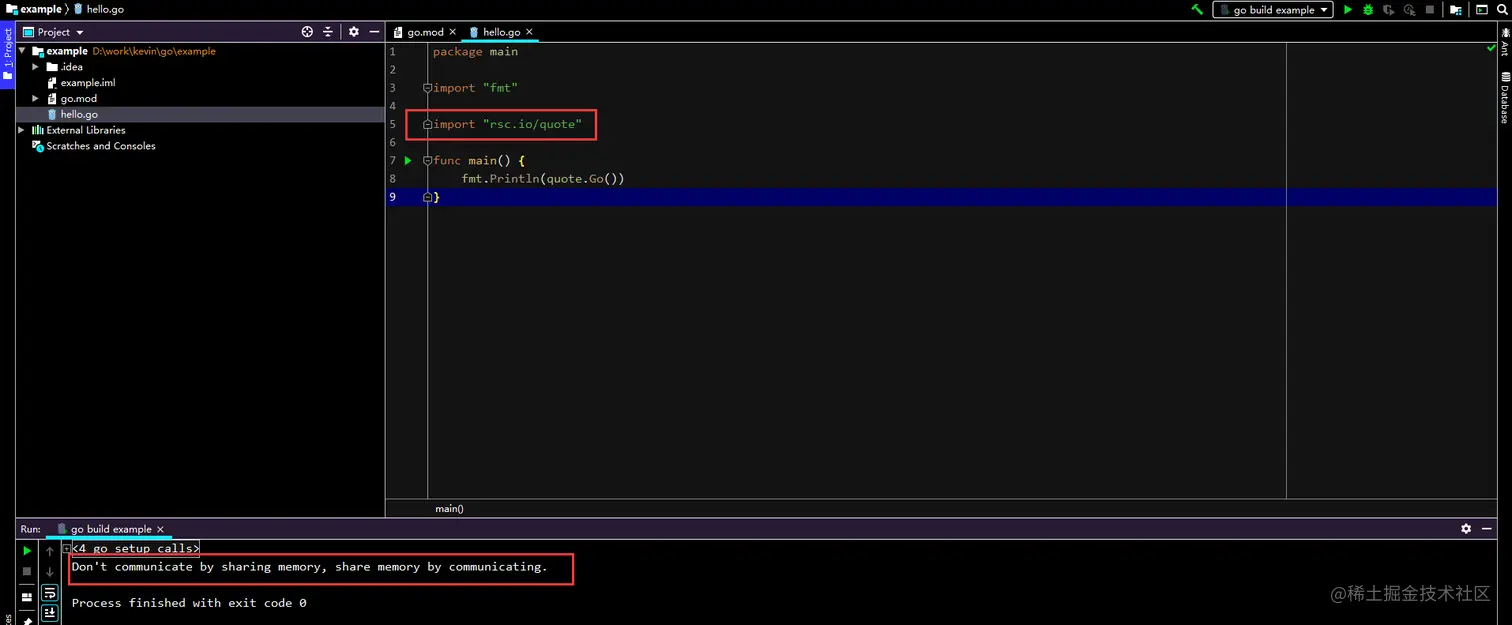Click the Run with Coverage icon
1512x625 pixels.
1389,10
